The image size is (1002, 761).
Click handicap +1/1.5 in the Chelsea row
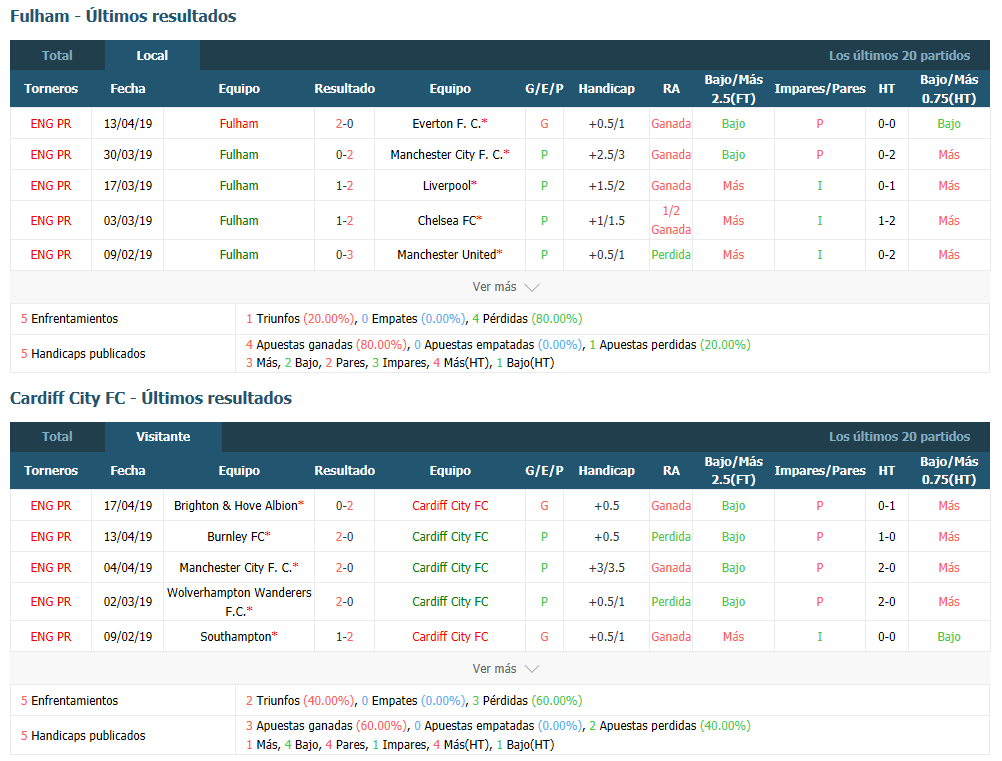pos(606,220)
